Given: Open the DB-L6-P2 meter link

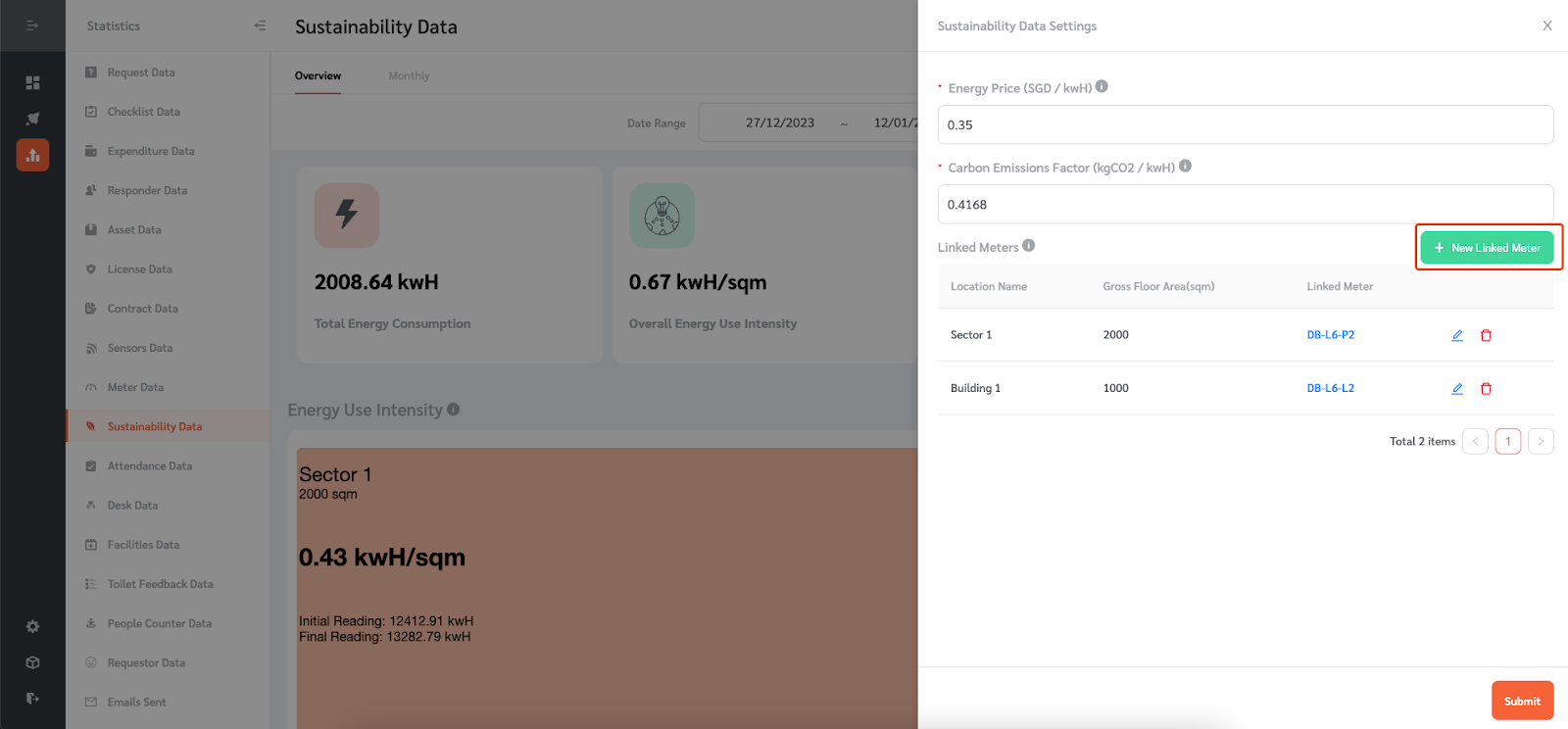Looking at the screenshot, I should (x=1330, y=335).
